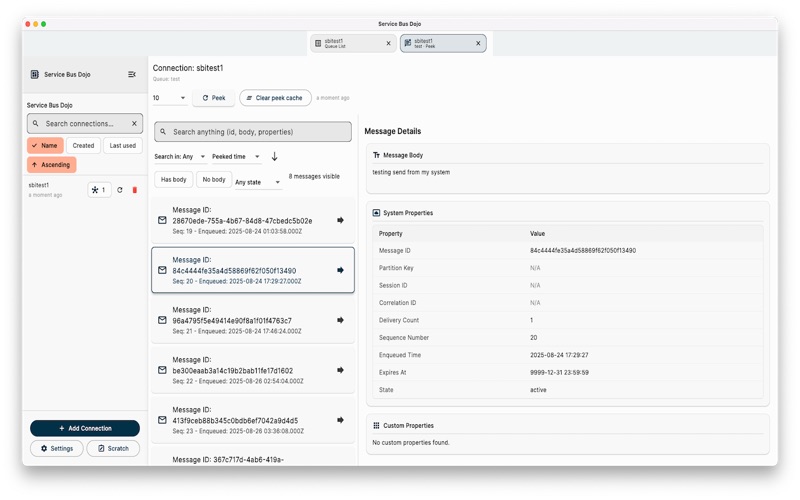Click in Search connections field

click(85, 123)
